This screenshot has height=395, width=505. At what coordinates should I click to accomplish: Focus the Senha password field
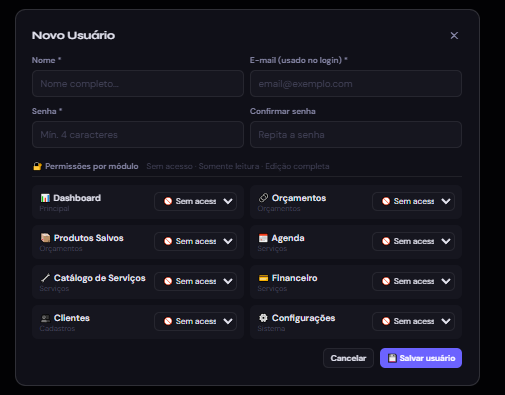click(x=138, y=134)
